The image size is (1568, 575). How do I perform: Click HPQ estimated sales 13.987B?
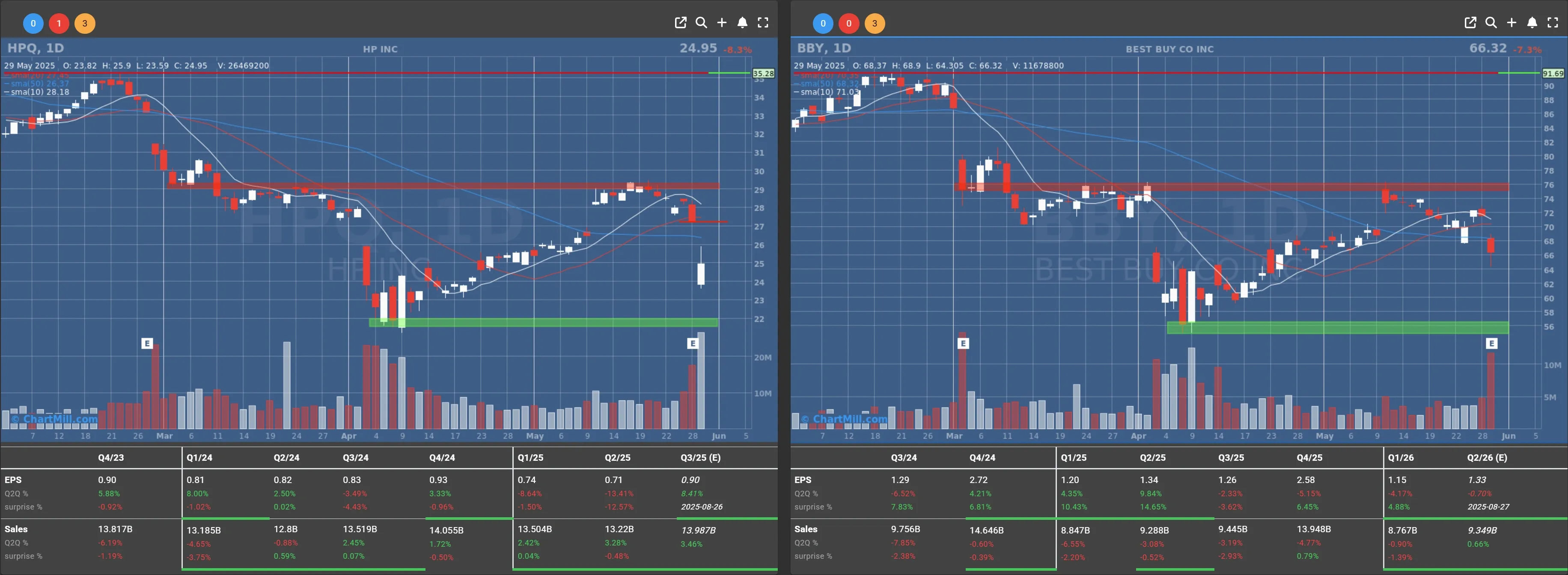click(x=698, y=531)
